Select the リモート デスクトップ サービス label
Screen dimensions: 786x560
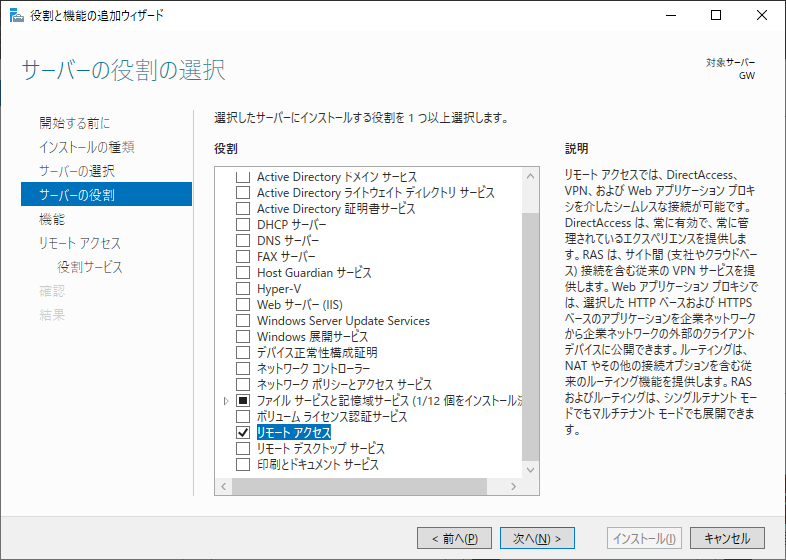321,448
